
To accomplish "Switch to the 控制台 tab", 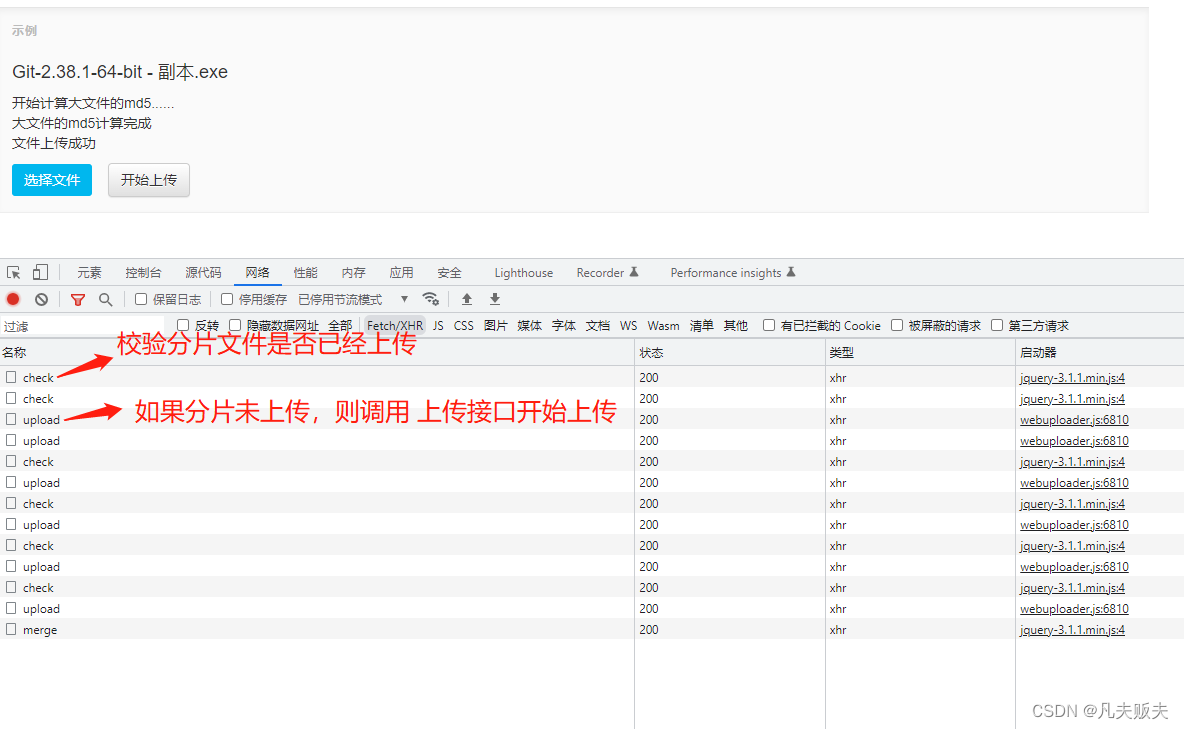I will 143,273.
